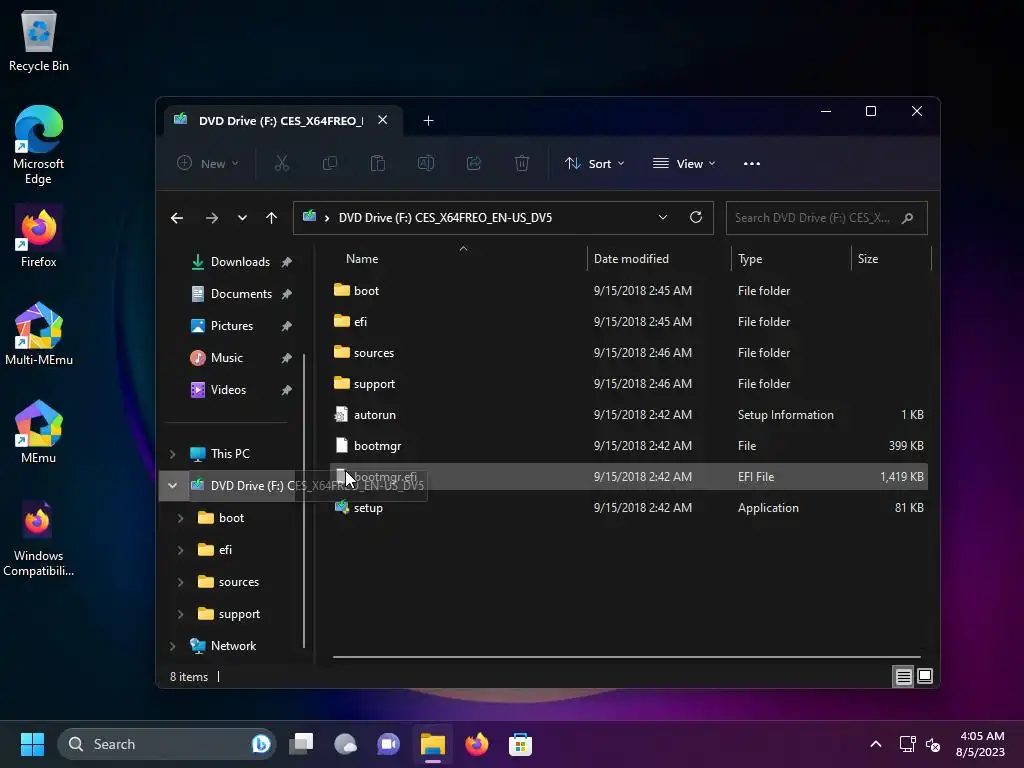This screenshot has height=768, width=1024.
Task: Show hidden system tray icons
Action: (x=876, y=744)
